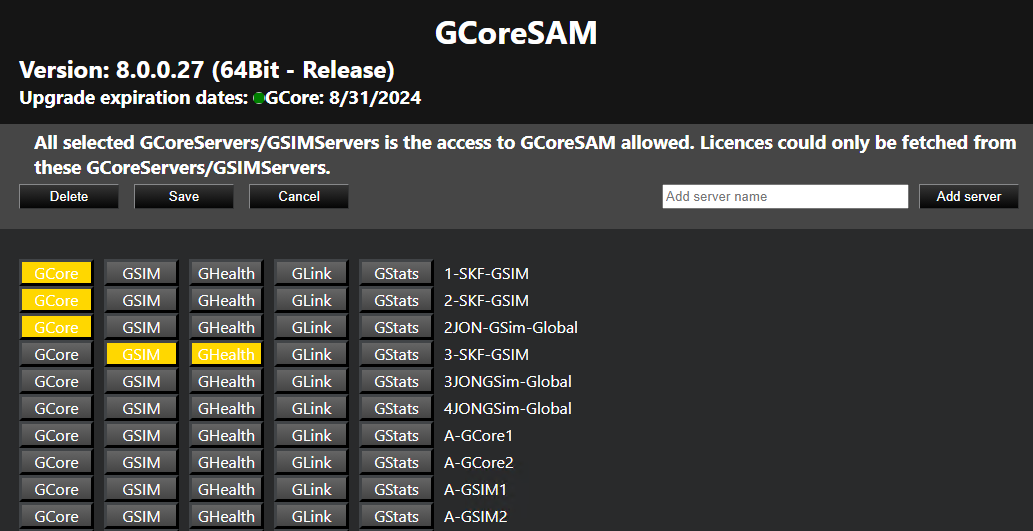Image resolution: width=1033 pixels, height=531 pixels.
Task: Enable GCore for A-GCore1
Action: (56, 435)
